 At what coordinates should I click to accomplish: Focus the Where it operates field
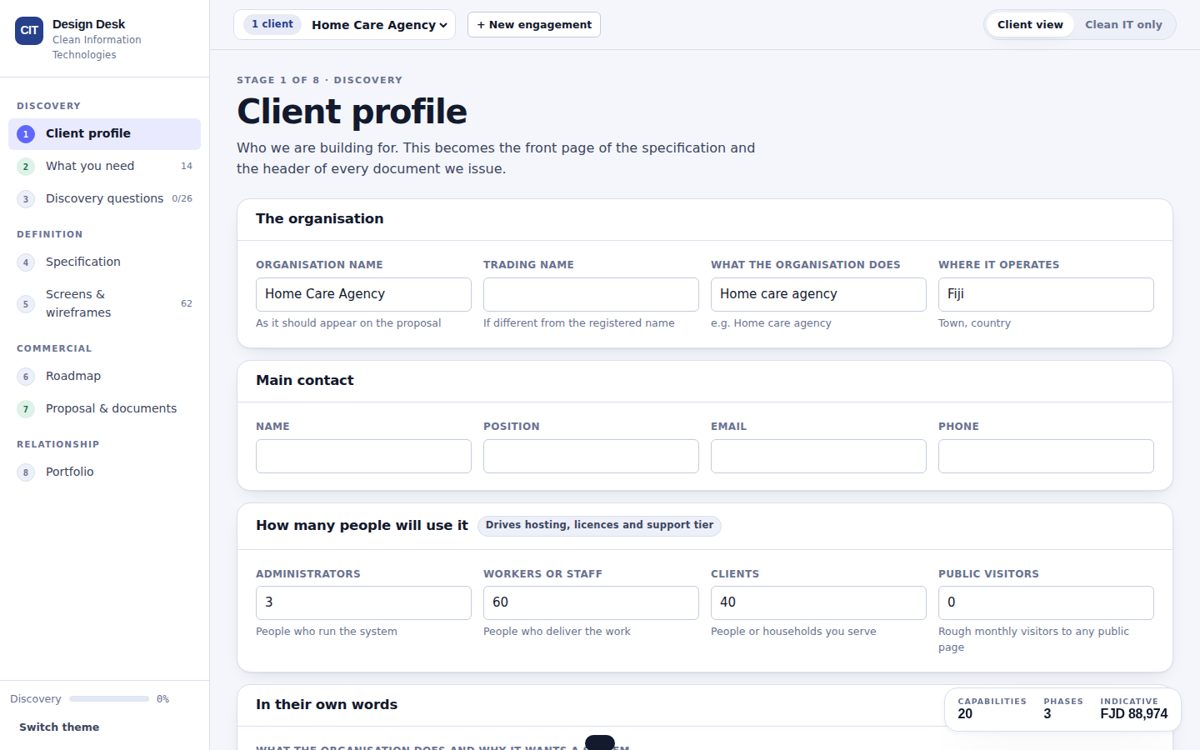pos(1046,294)
